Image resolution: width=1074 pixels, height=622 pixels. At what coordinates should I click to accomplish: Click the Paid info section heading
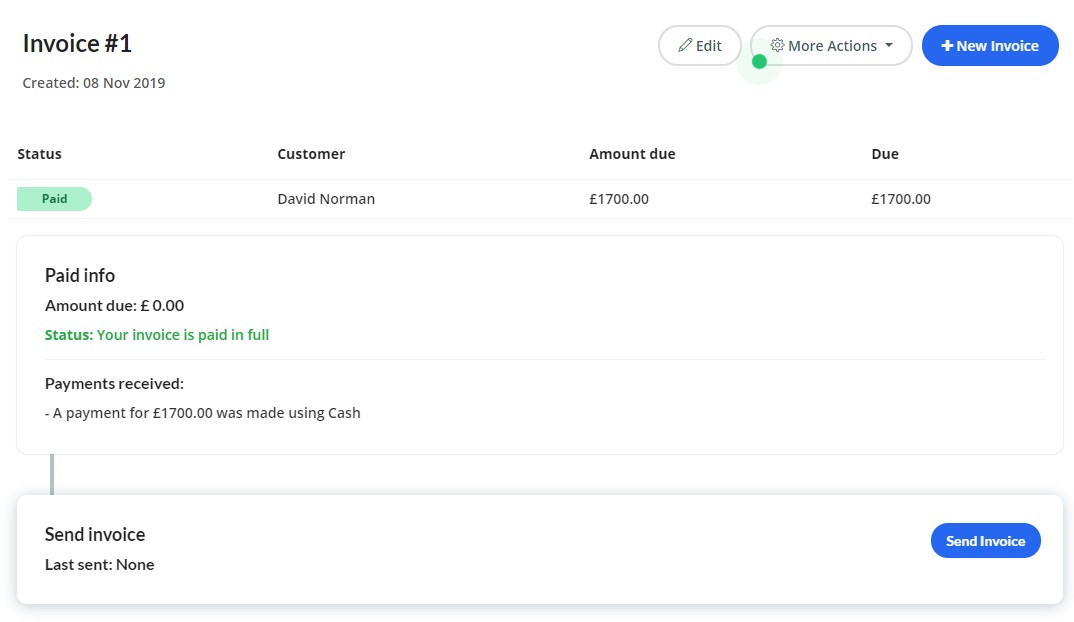tap(80, 275)
